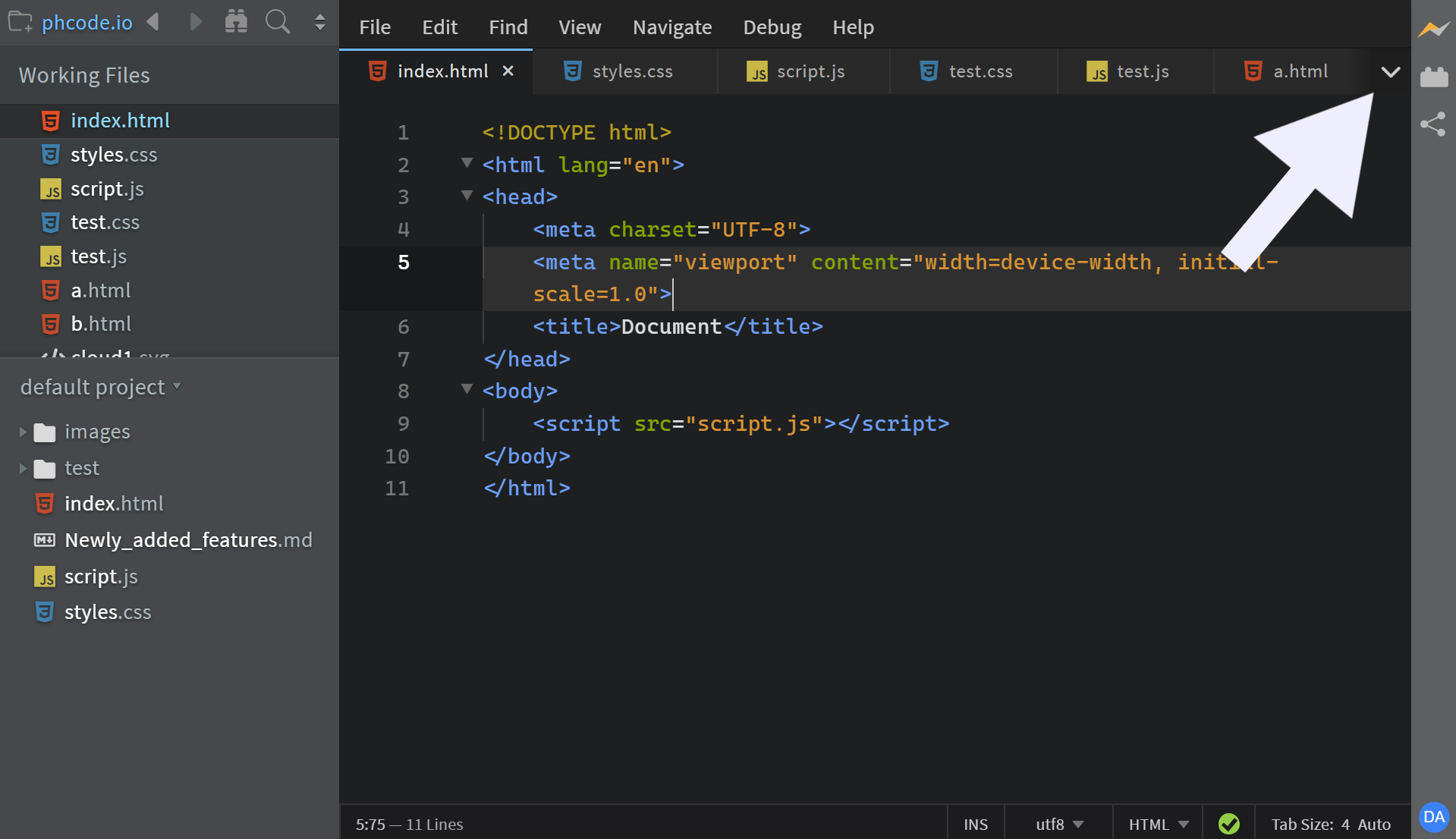This screenshot has height=839, width=1456.
Task: Click the green lint status checkmark
Action: [x=1229, y=823]
